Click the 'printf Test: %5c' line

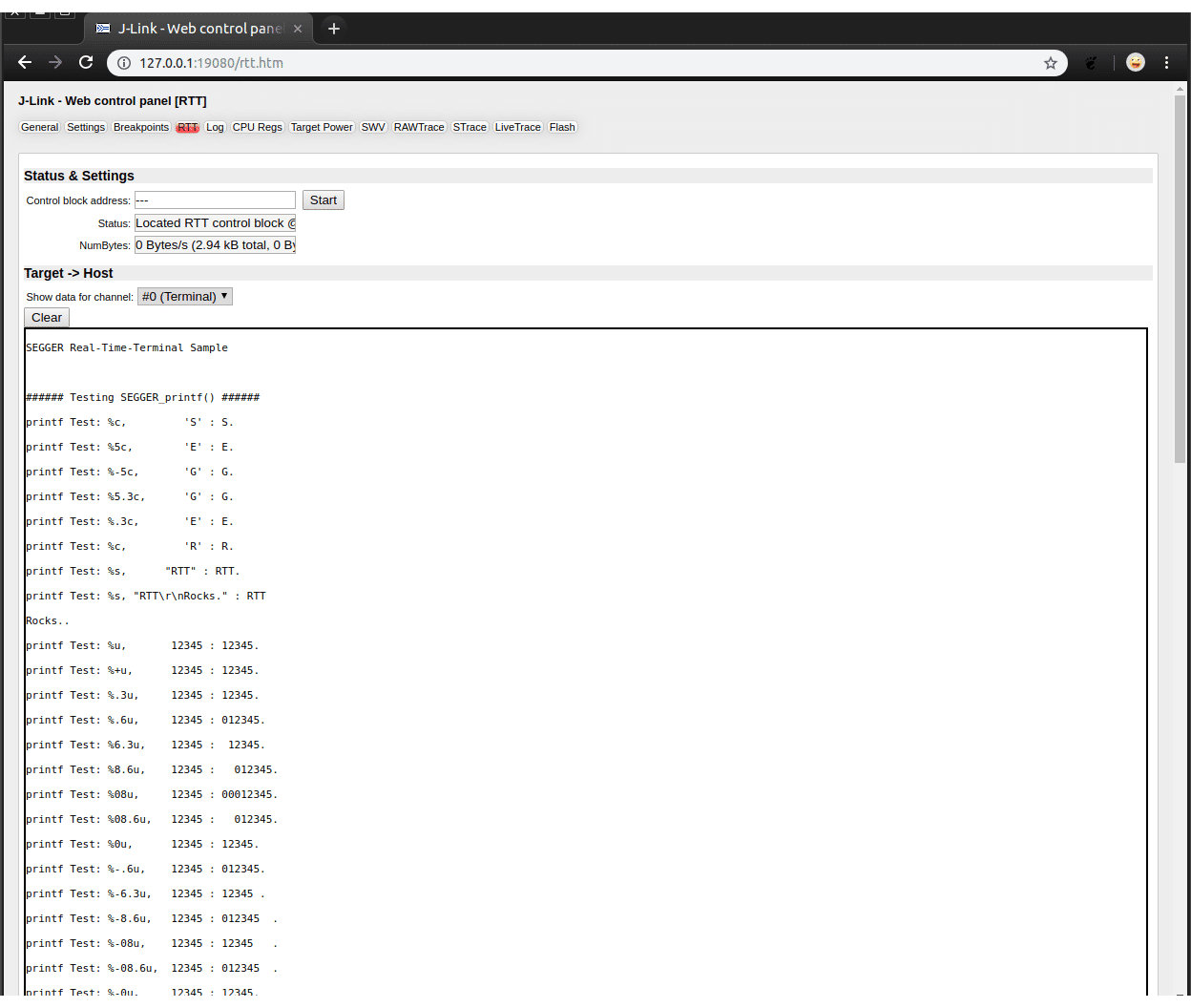click(x=130, y=447)
